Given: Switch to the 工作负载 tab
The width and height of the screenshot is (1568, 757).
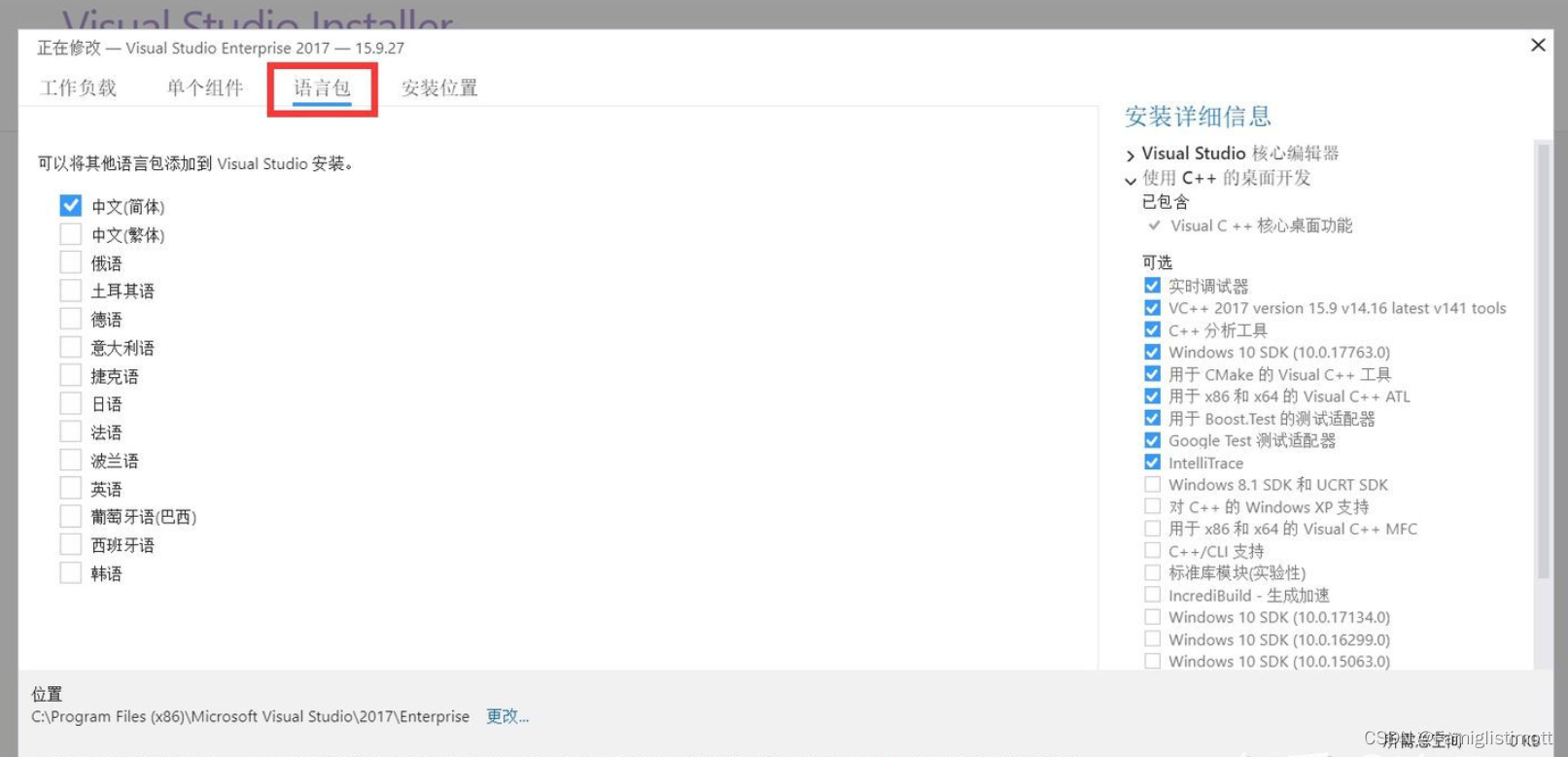Looking at the screenshot, I should pyautogui.click(x=78, y=88).
